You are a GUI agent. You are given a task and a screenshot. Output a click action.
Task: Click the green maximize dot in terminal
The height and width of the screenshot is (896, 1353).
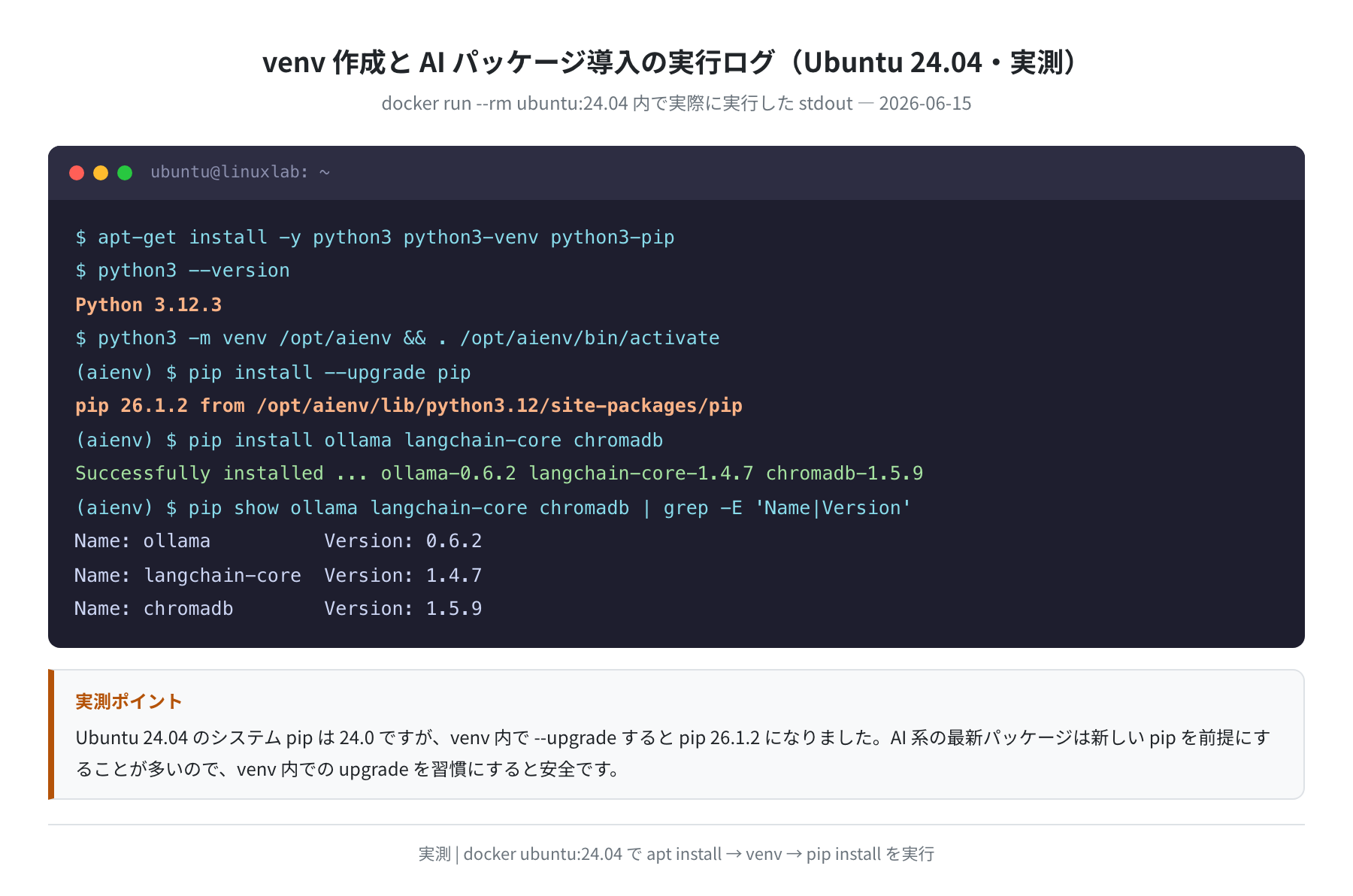click(125, 173)
